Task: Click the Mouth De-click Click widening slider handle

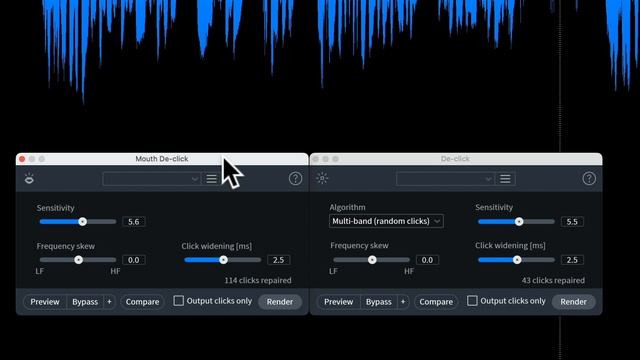Action: click(223, 260)
